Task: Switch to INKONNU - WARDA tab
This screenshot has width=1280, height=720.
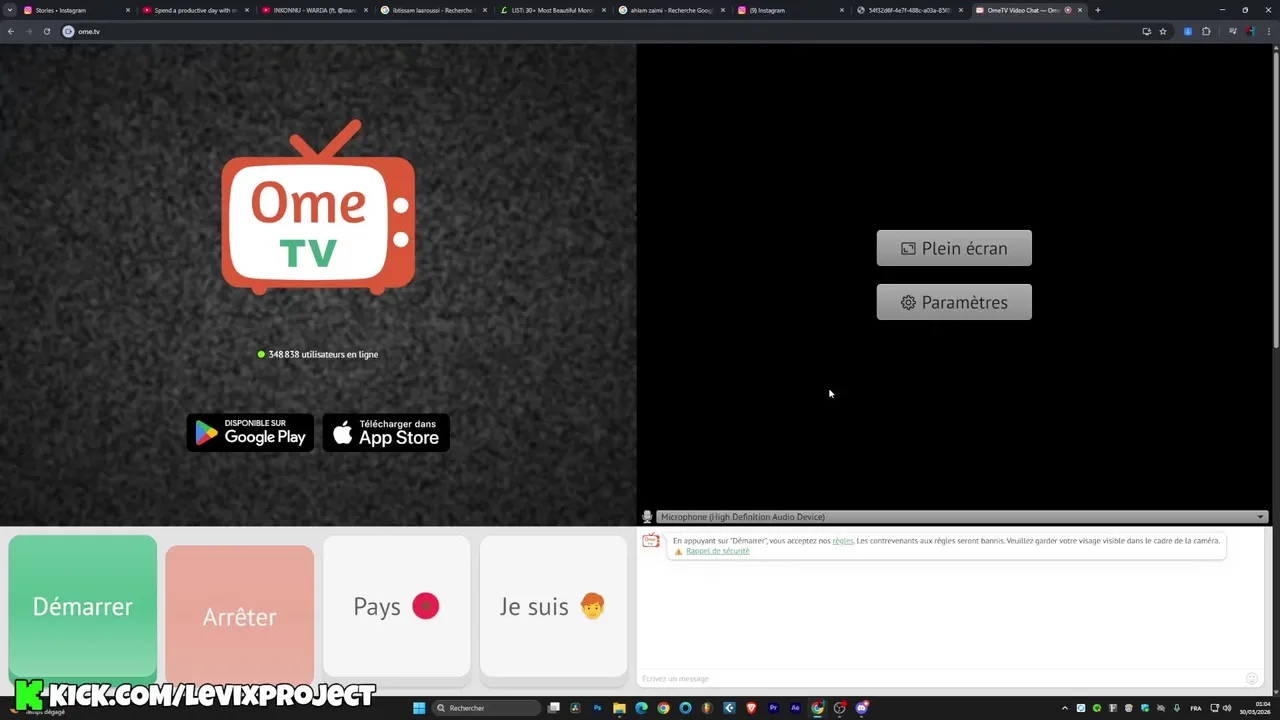Action: tap(313, 10)
